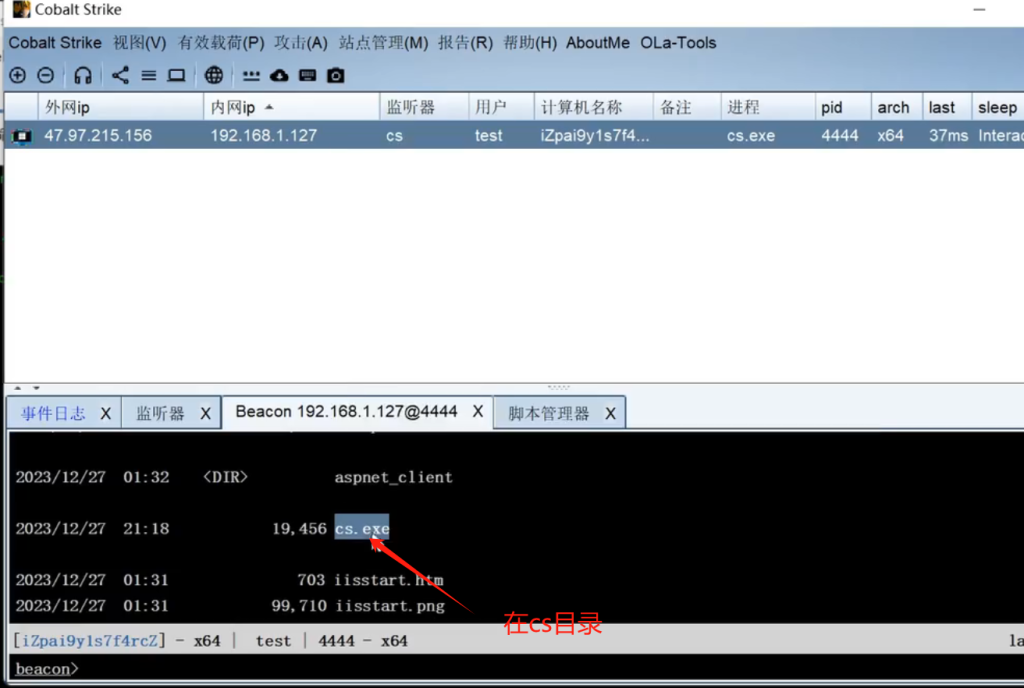Open the 攻击(A) menu
Screen dimensions: 1024x688
click(301, 43)
